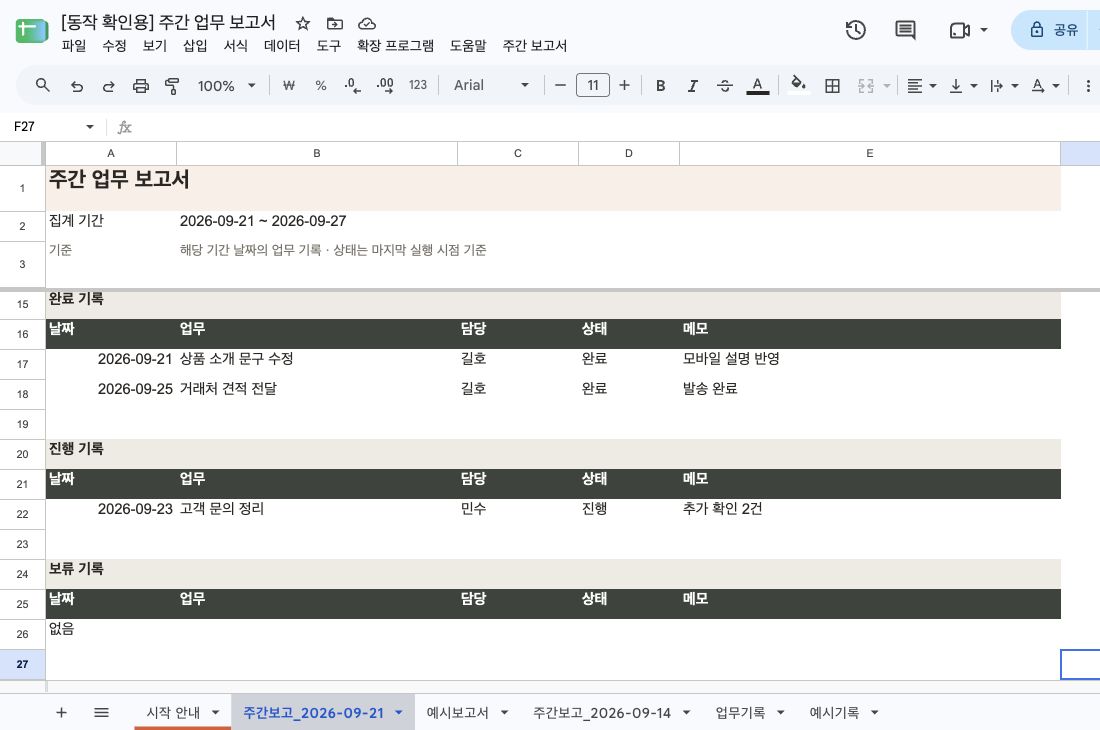
Task: Open more number formats 123
Action: [x=417, y=85]
